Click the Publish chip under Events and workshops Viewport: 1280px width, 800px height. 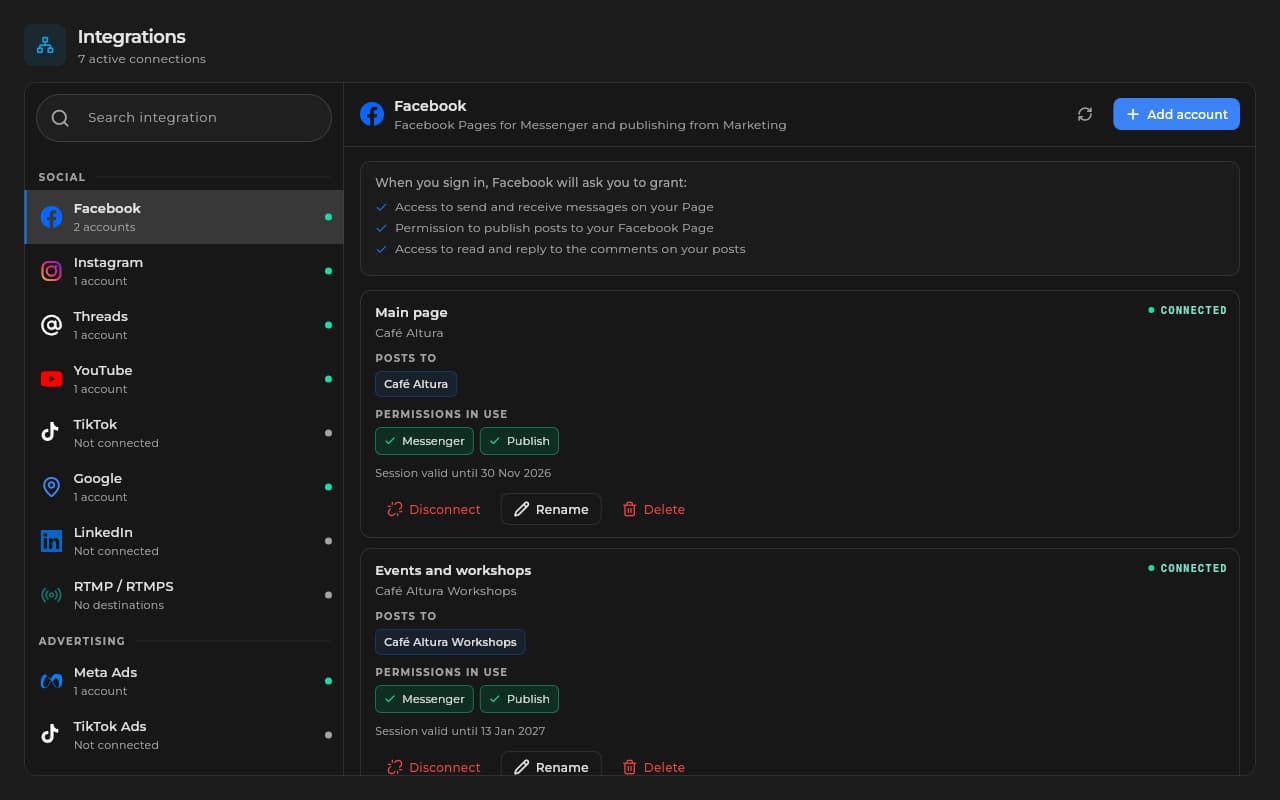pyautogui.click(x=519, y=699)
